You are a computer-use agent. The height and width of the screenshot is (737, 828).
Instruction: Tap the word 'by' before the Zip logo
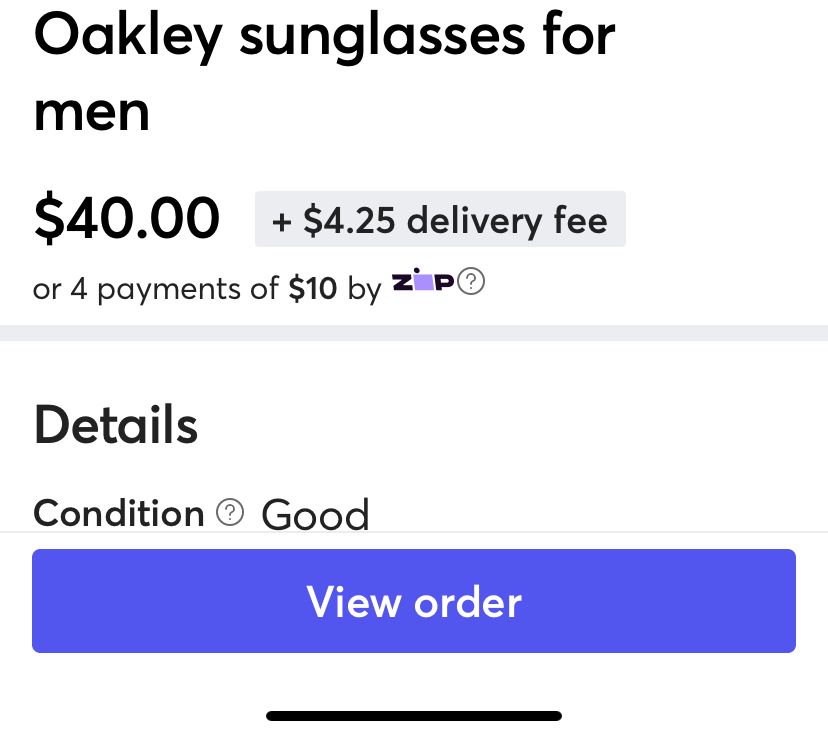point(365,290)
